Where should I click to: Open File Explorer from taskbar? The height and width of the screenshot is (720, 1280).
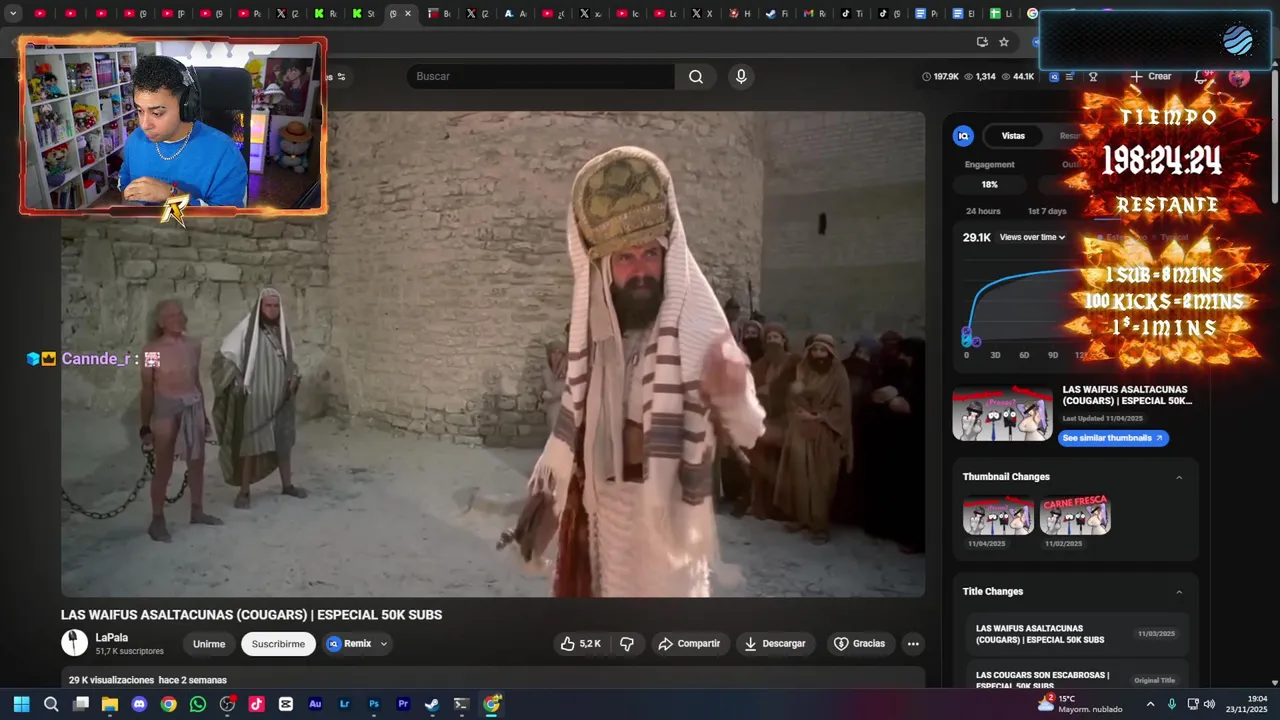point(110,704)
